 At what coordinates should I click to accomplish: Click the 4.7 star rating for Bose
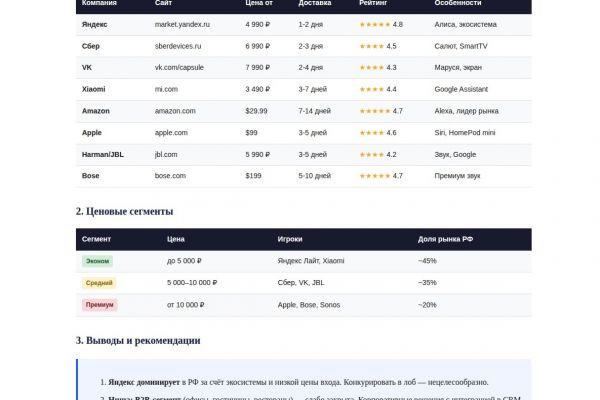[381, 176]
